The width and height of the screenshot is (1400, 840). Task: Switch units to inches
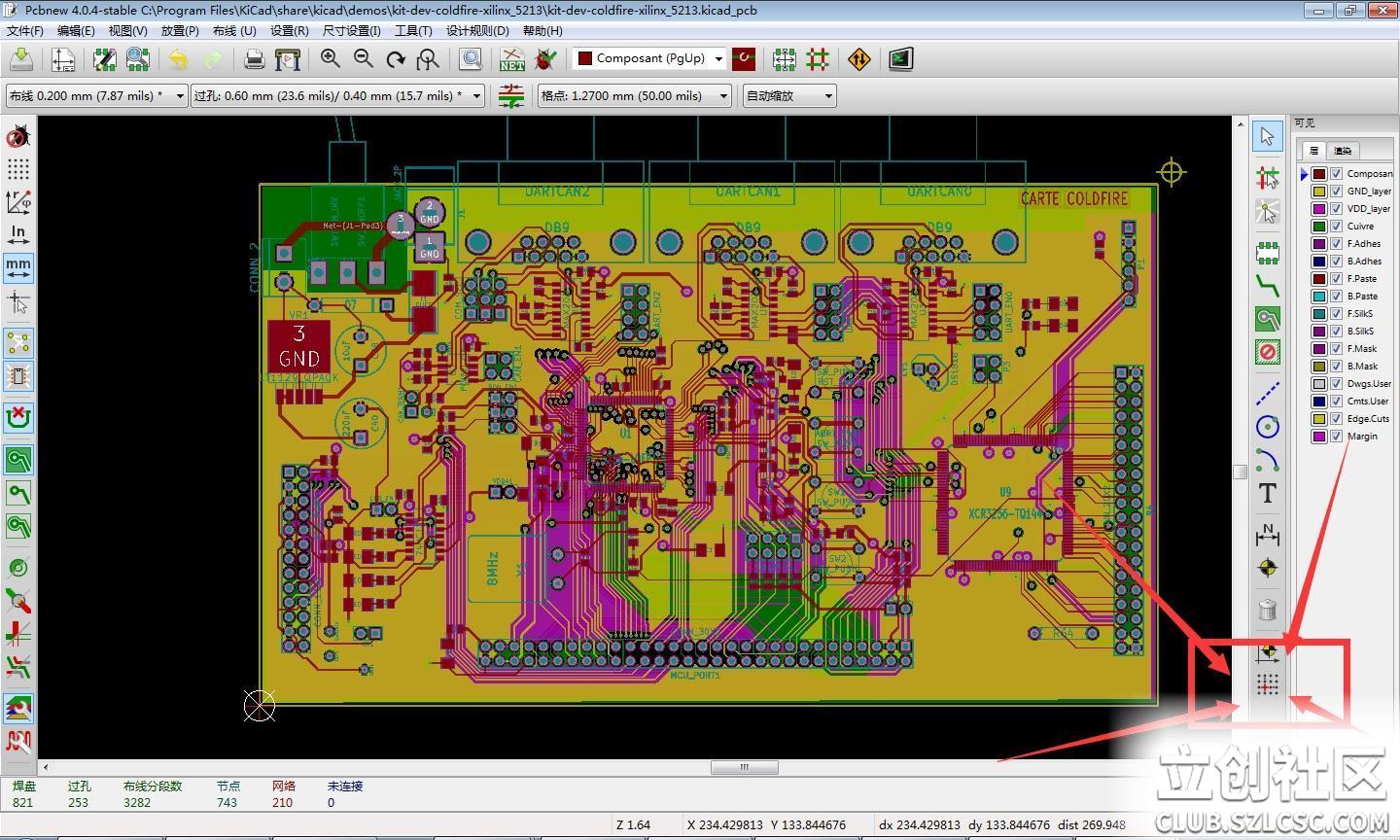(18, 235)
